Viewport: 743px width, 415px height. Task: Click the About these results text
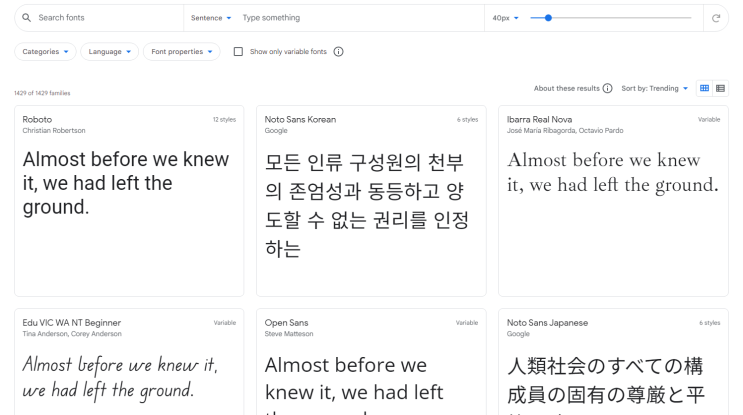pyautogui.click(x=566, y=89)
